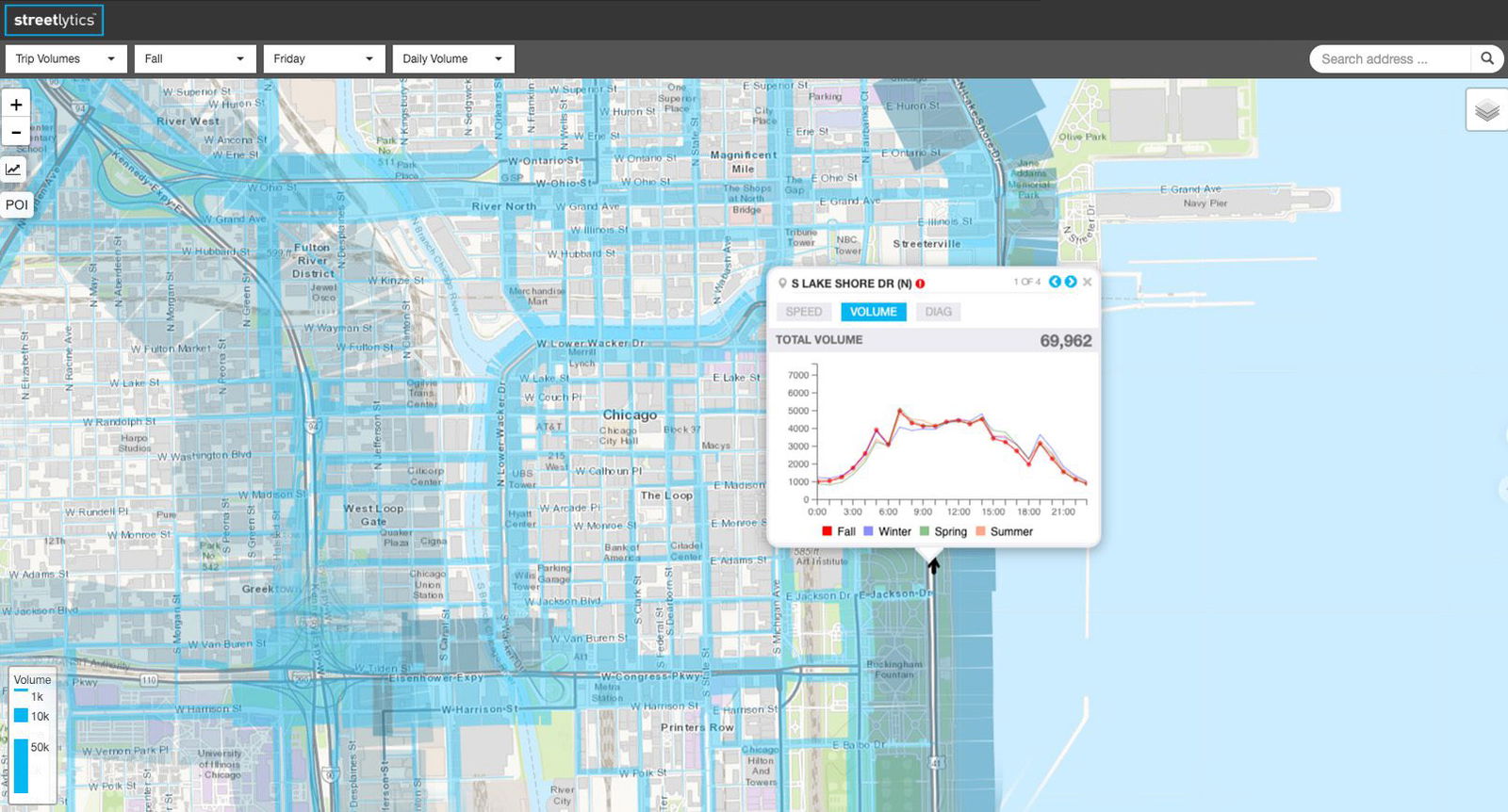Open the map layers panel

[1486, 110]
